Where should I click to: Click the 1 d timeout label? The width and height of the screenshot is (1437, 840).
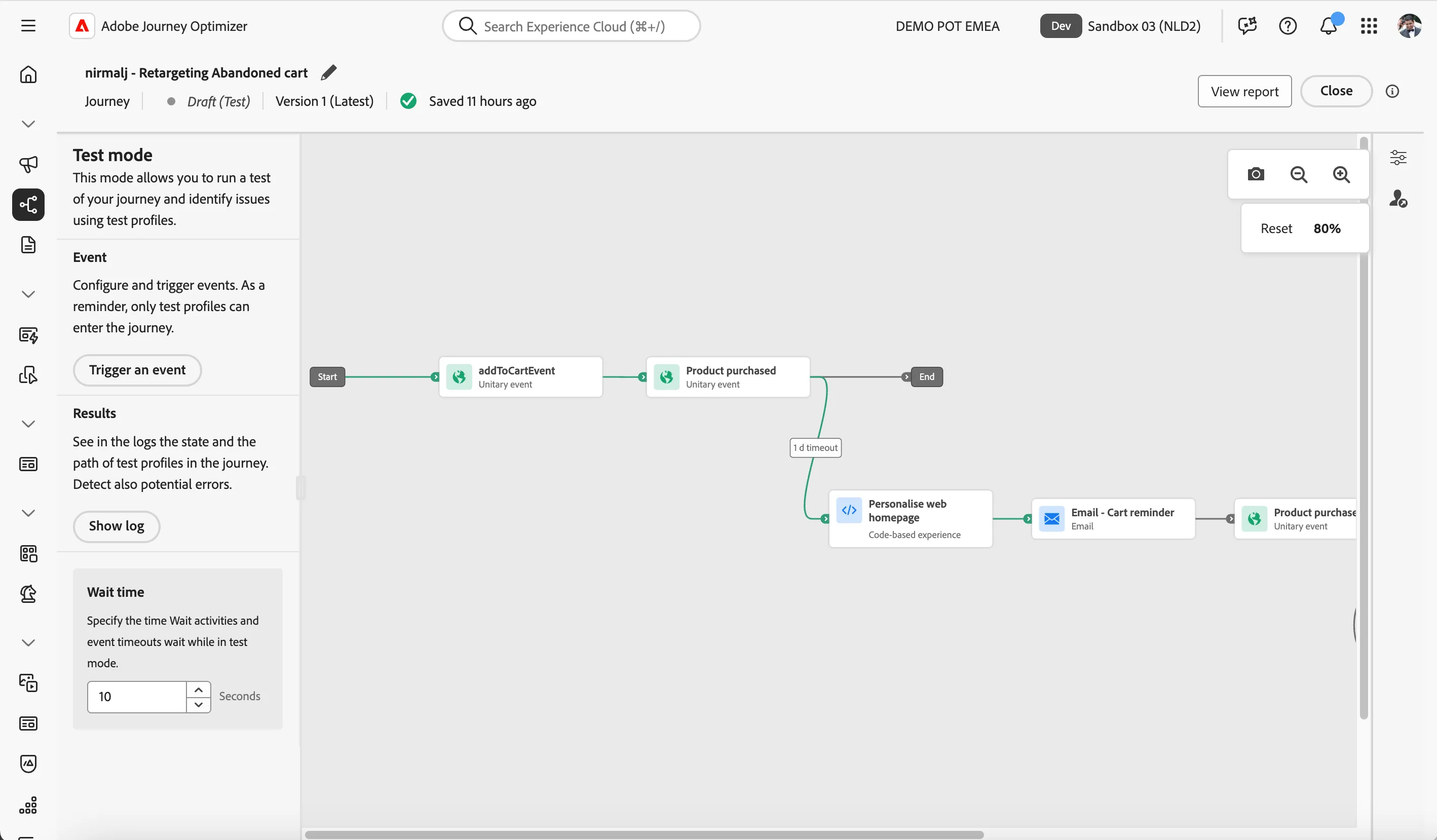click(x=815, y=448)
